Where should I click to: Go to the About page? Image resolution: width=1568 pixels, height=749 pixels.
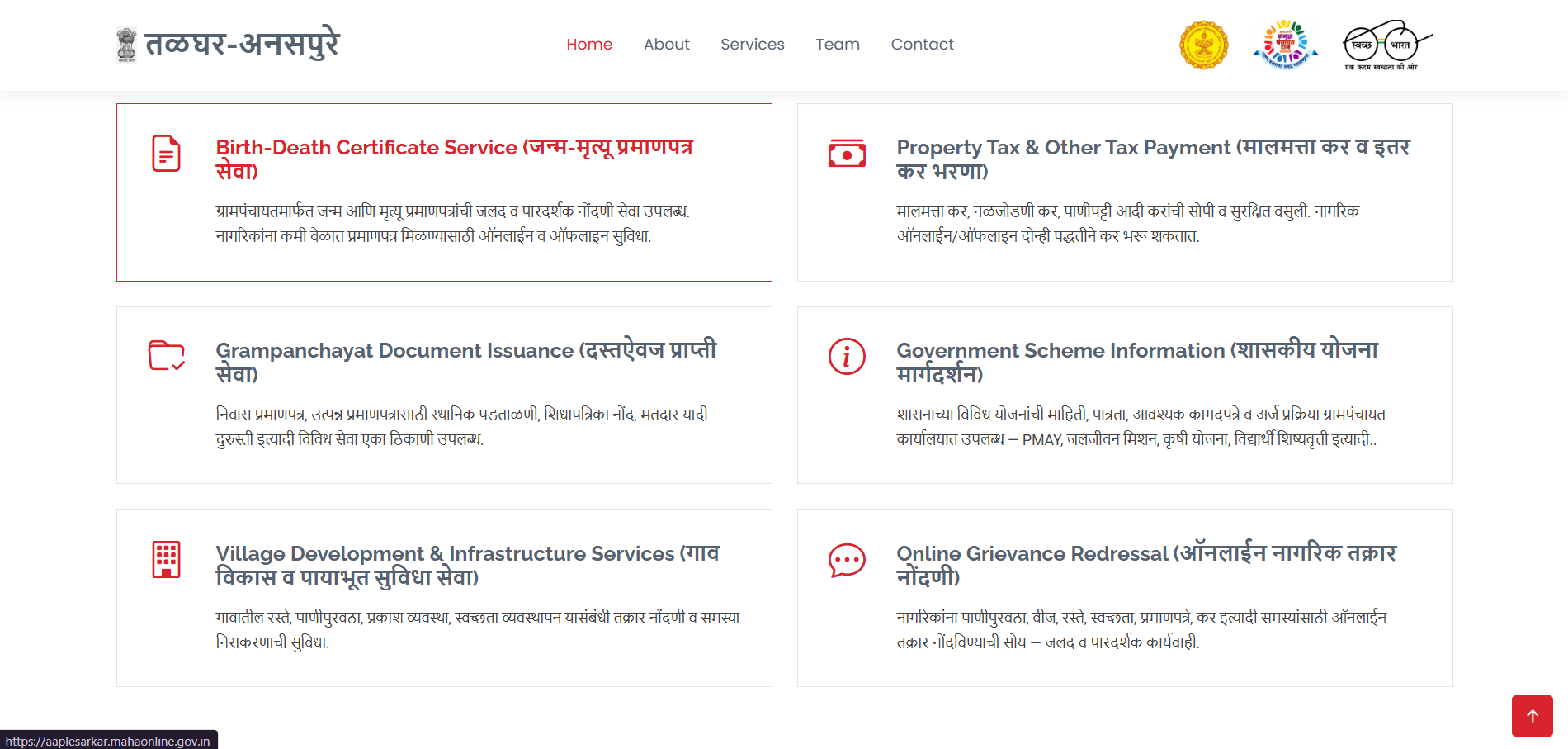[666, 45]
